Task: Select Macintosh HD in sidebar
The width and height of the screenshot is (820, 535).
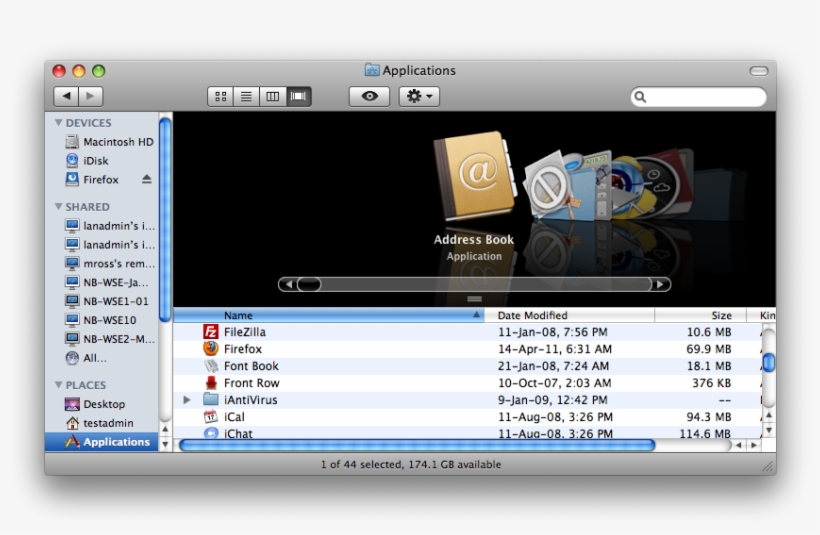Action: click(117, 142)
